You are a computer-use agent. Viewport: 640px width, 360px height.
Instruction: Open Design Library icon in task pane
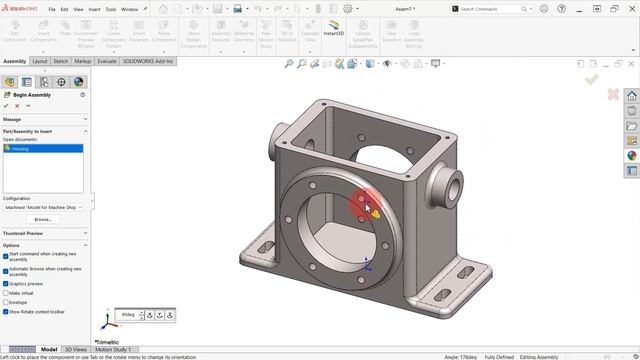[632, 111]
